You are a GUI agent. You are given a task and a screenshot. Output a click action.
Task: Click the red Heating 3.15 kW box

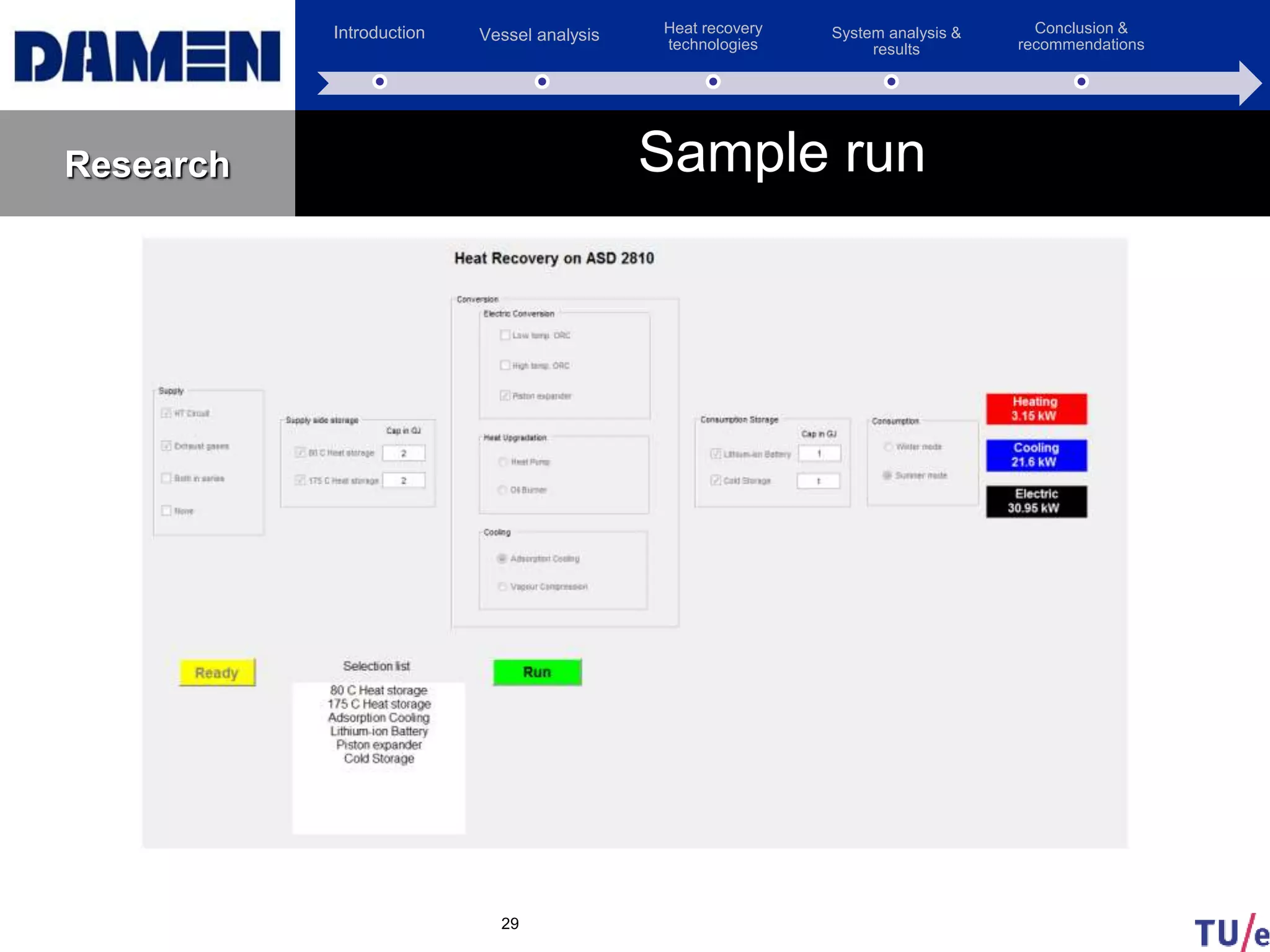click(1036, 409)
